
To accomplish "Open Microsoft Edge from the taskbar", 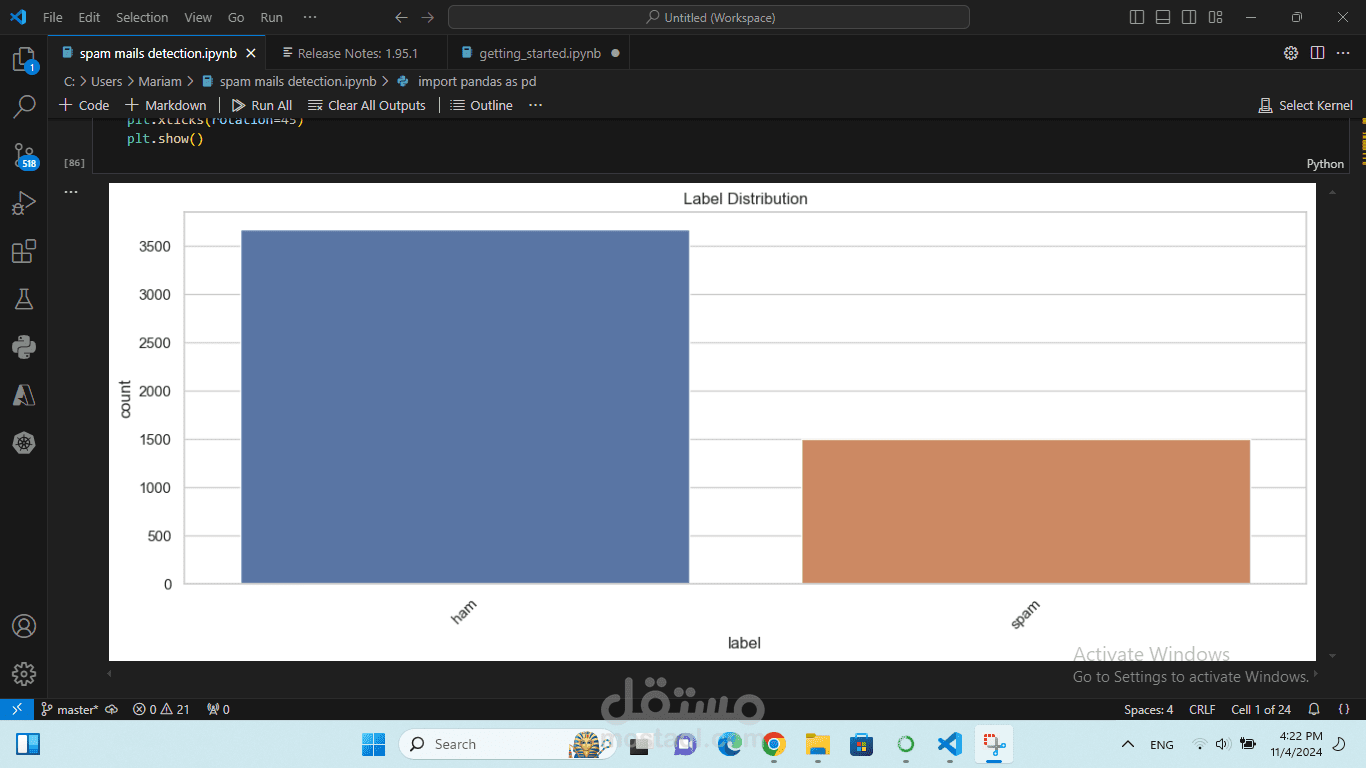I will [729, 744].
